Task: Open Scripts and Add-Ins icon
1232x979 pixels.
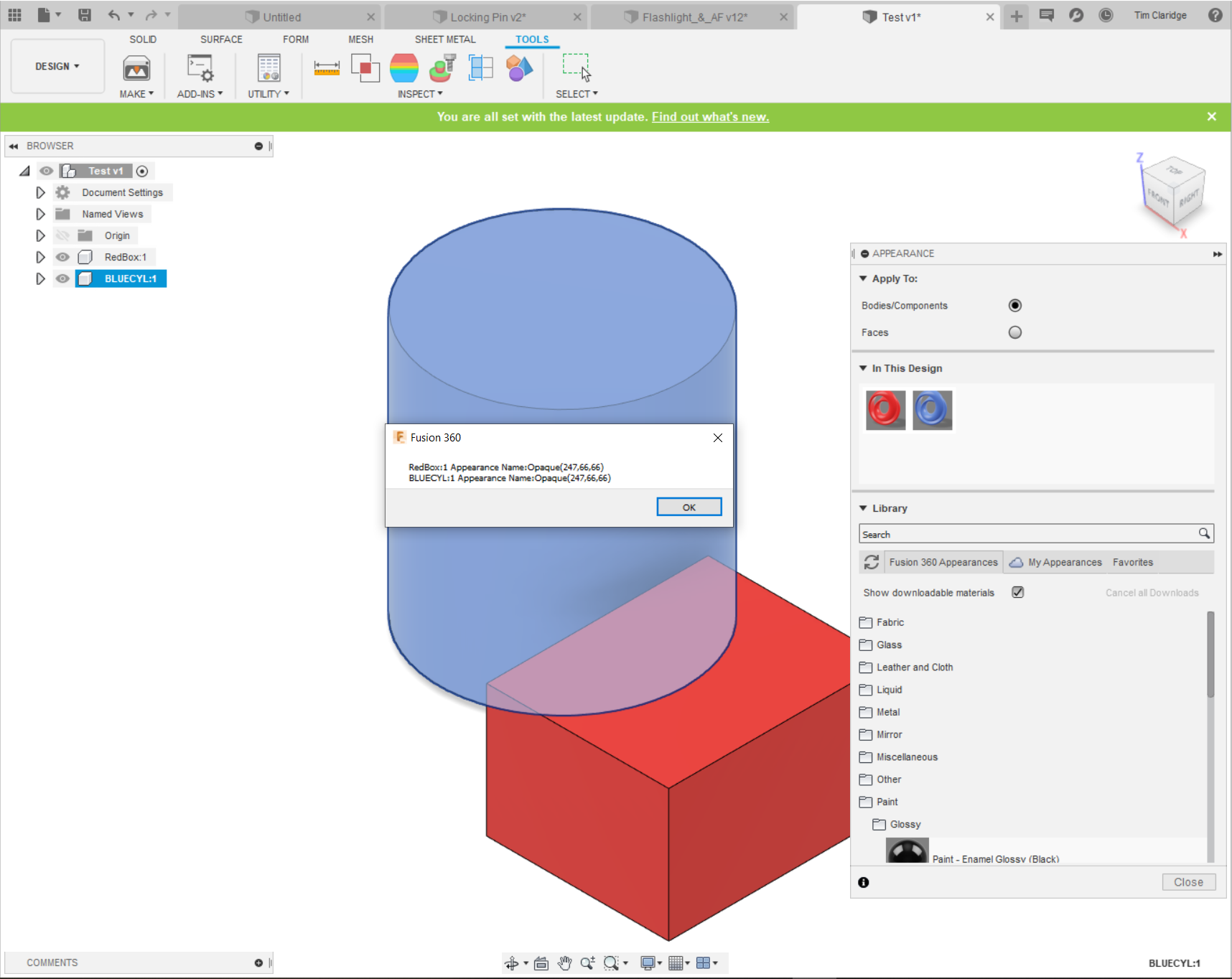Action: click(200, 68)
